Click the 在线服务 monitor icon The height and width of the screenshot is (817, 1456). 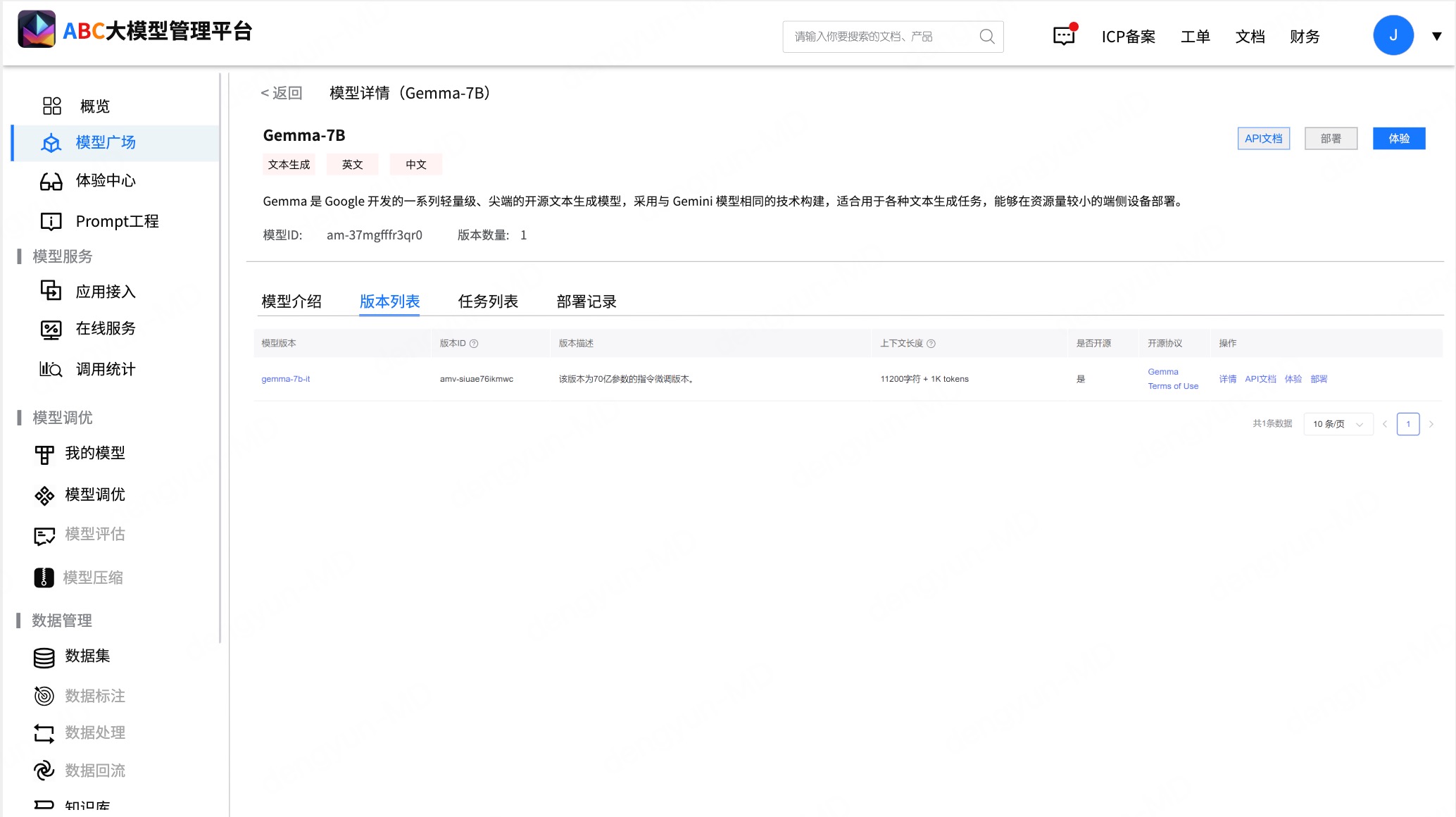pyautogui.click(x=51, y=329)
